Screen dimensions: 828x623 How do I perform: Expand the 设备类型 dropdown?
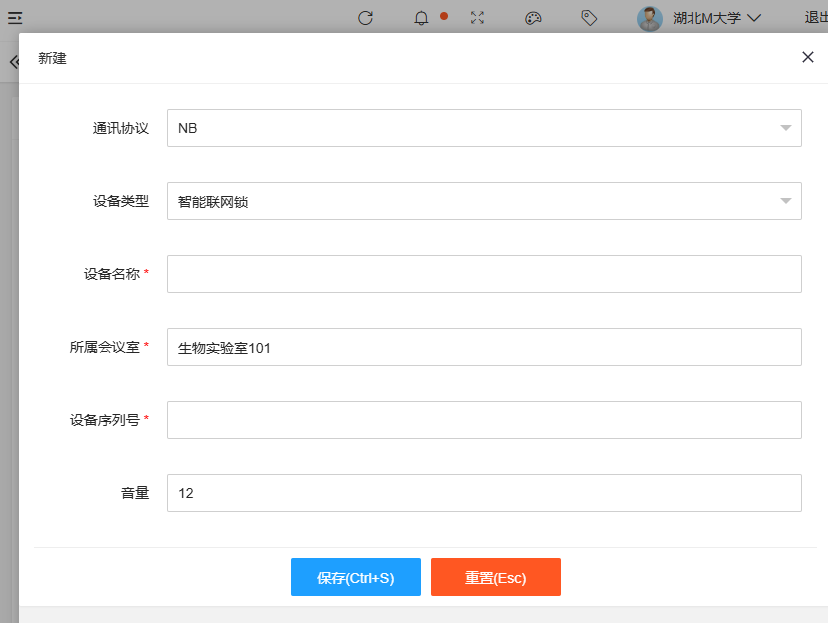tap(484, 201)
